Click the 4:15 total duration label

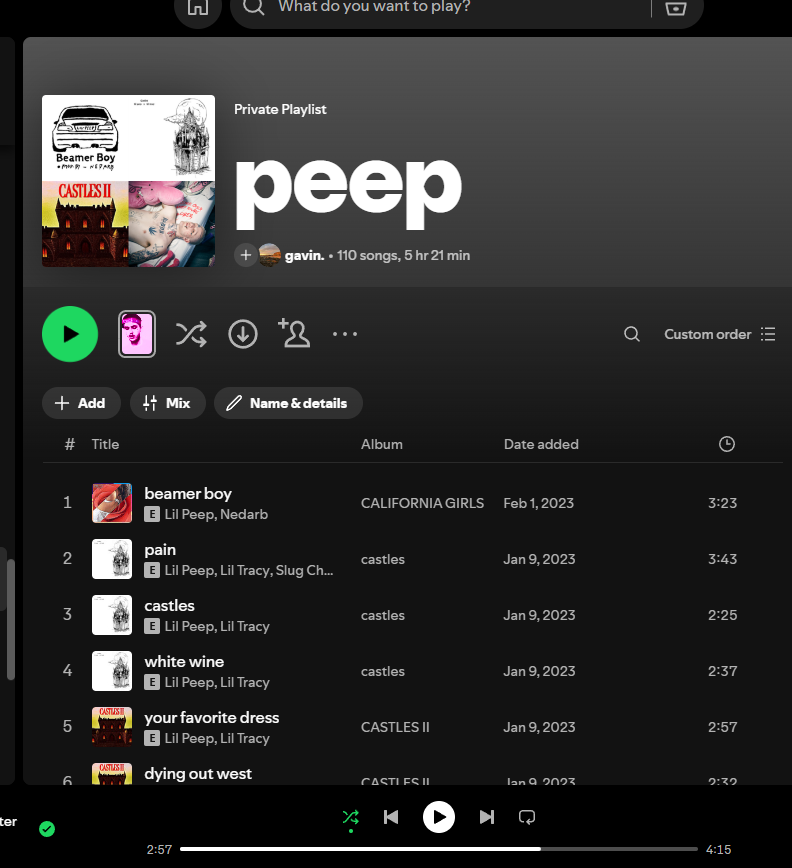point(718,849)
